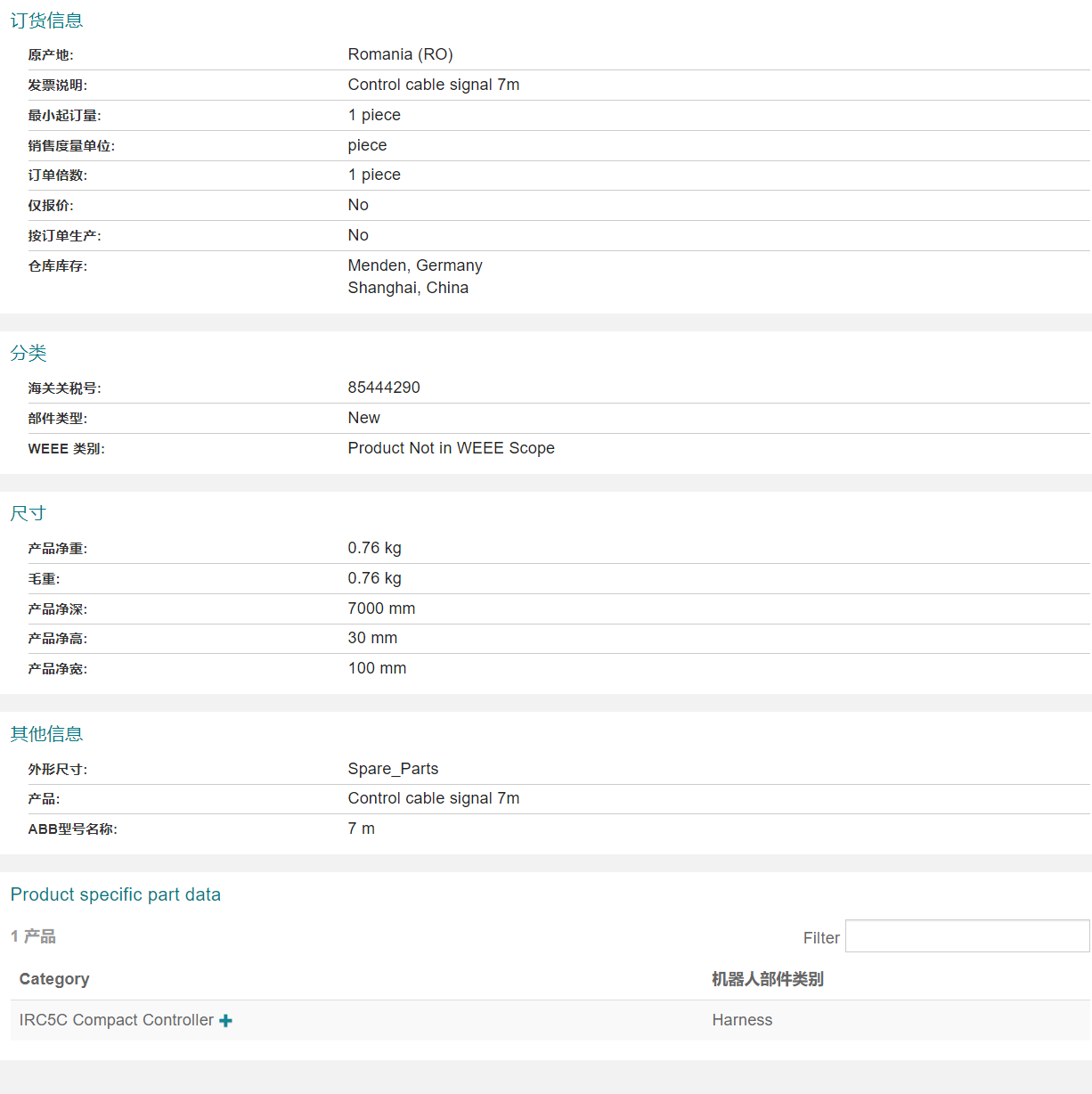Click the 7000 mm net depth value
1092x1094 pixels.
click(381, 608)
